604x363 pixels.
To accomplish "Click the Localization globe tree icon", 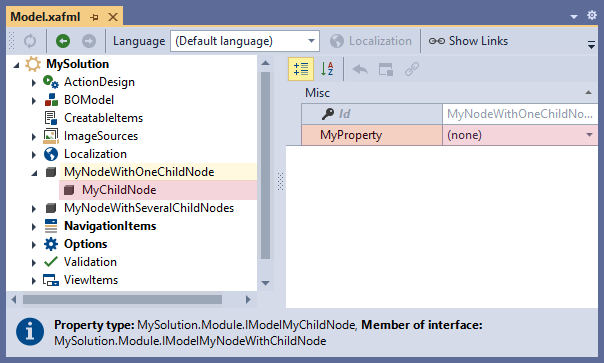I will pyautogui.click(x=51, y=154).
